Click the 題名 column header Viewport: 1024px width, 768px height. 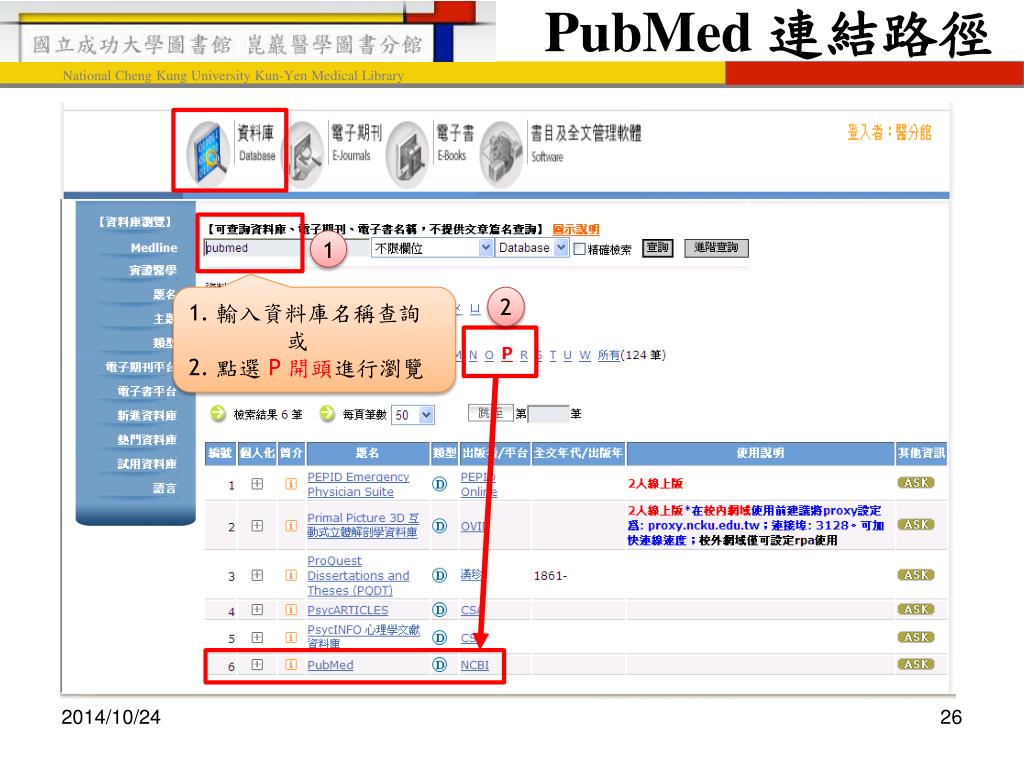(368, 453)
